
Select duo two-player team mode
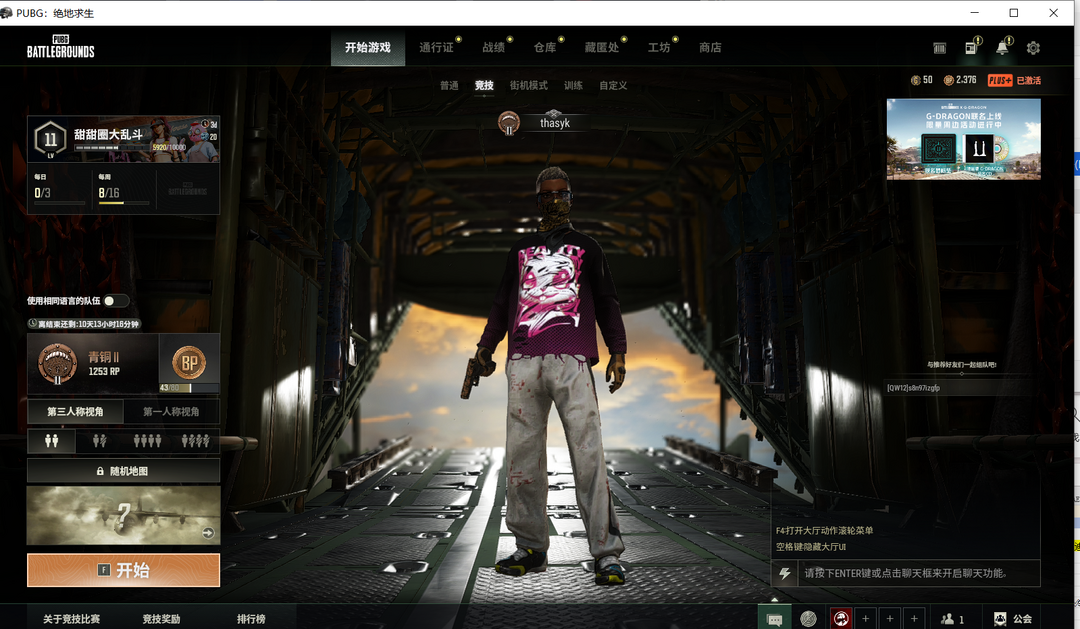tap(52, 441)
